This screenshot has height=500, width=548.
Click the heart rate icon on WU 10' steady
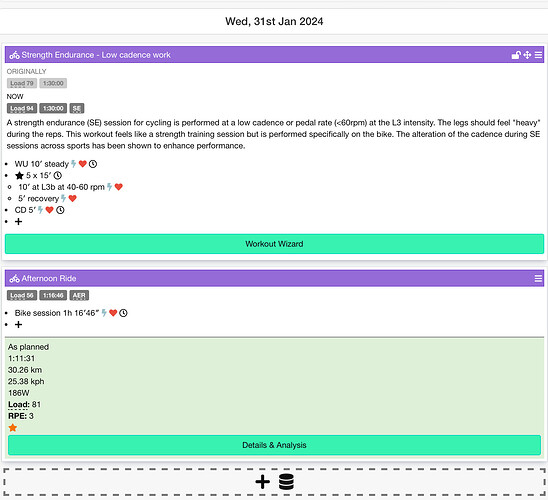(x=82, y=164)
